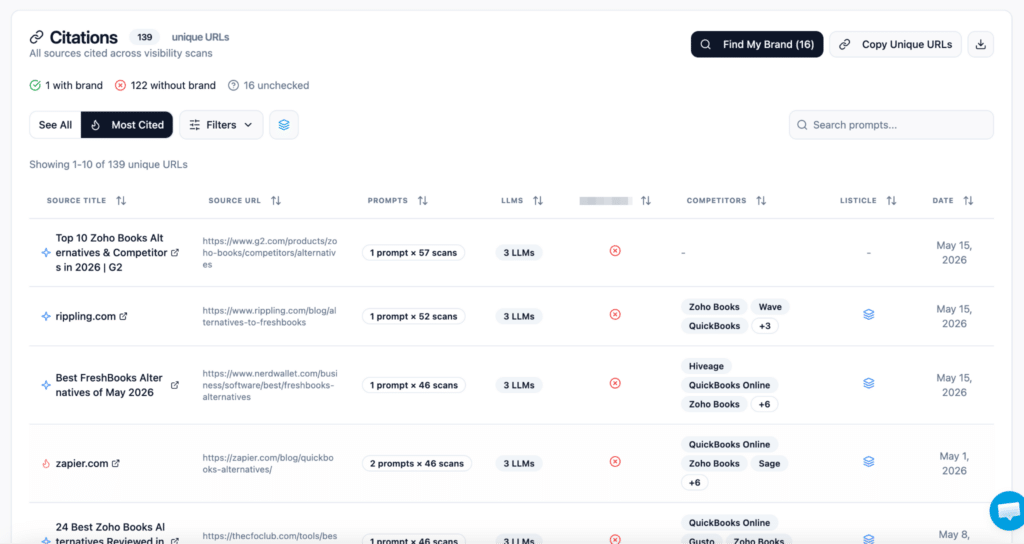Click the download icon button

[x=980, y=44]
